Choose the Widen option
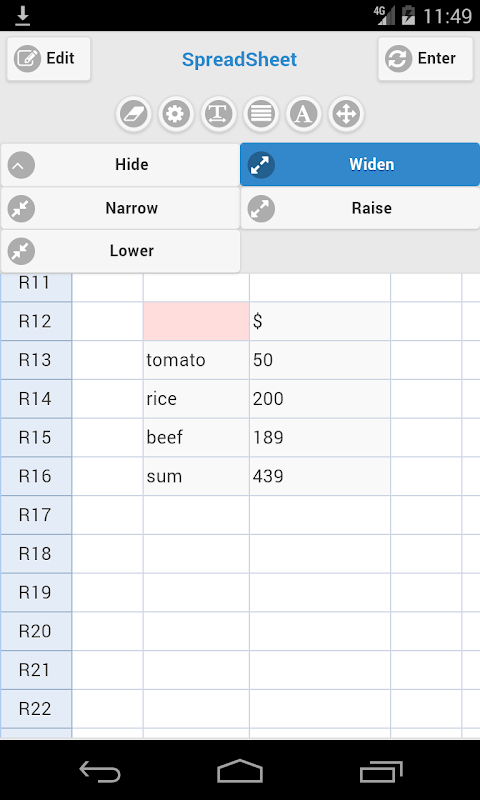This screenshot has height=800, width=480. point(360,165)
